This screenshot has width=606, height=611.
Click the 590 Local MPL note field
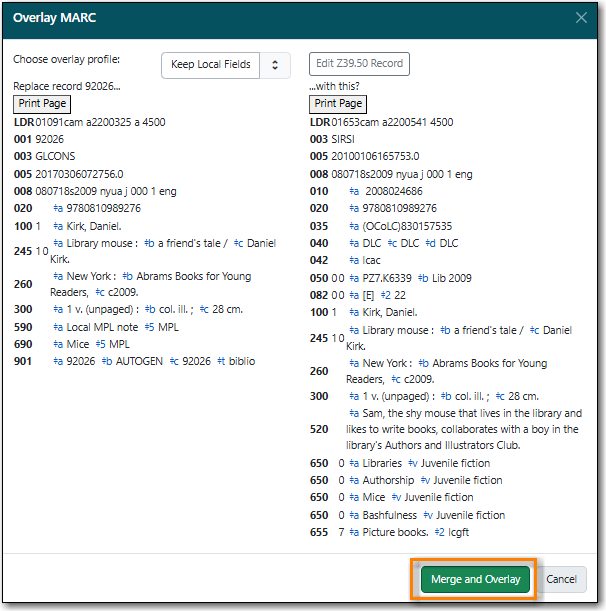click(96, 327)
